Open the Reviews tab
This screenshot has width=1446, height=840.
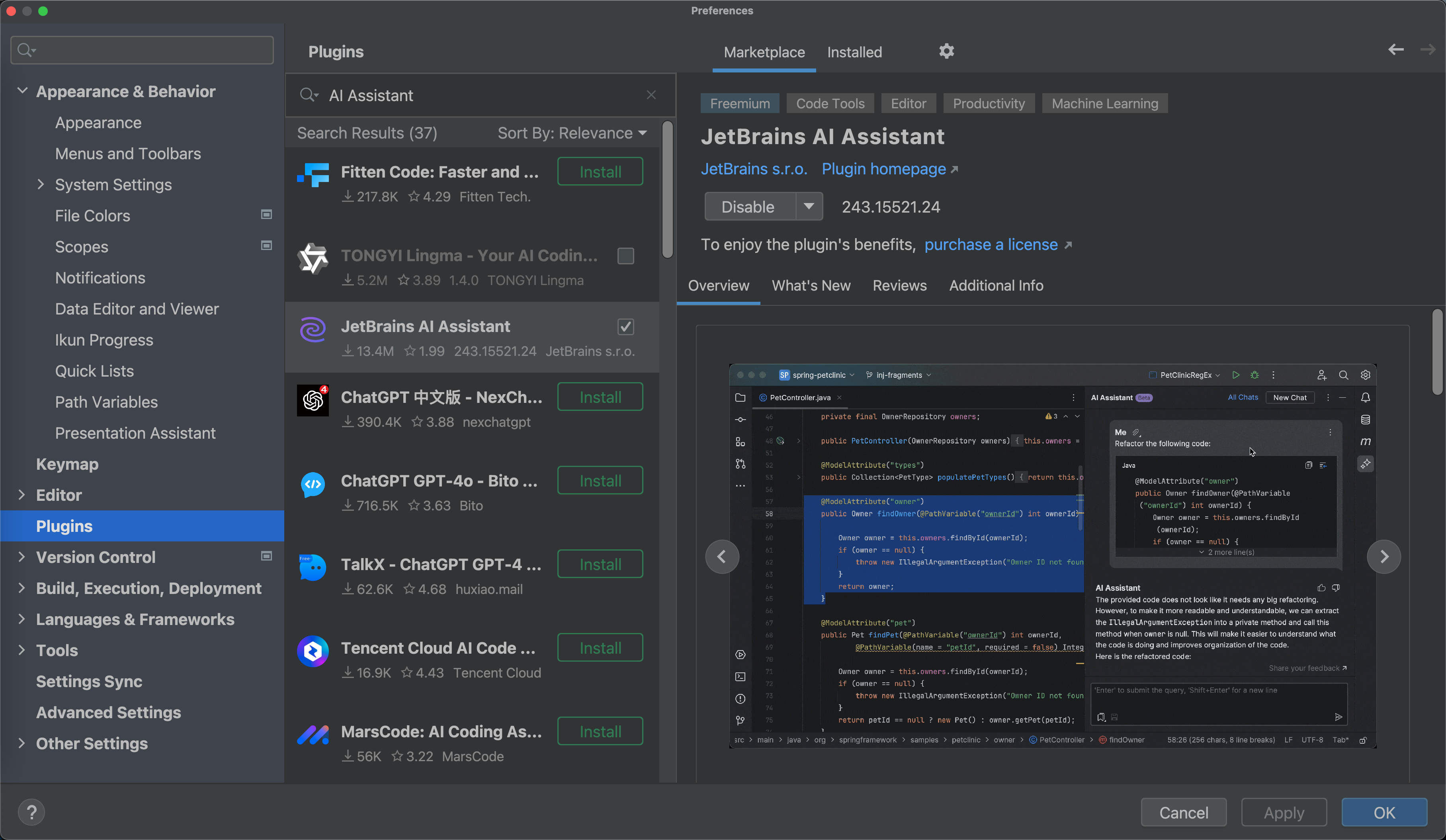[899, 285]
